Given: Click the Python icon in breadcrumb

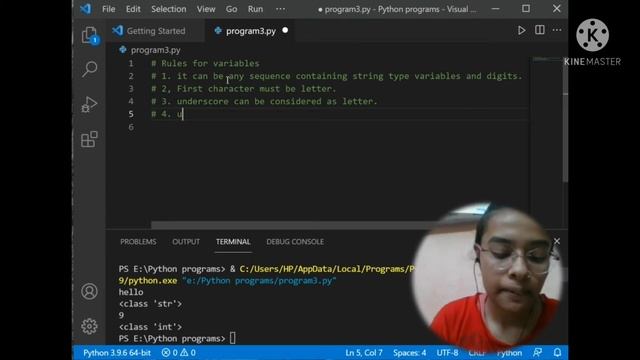Looking at the screenshot, I should (x=123, y=50).
